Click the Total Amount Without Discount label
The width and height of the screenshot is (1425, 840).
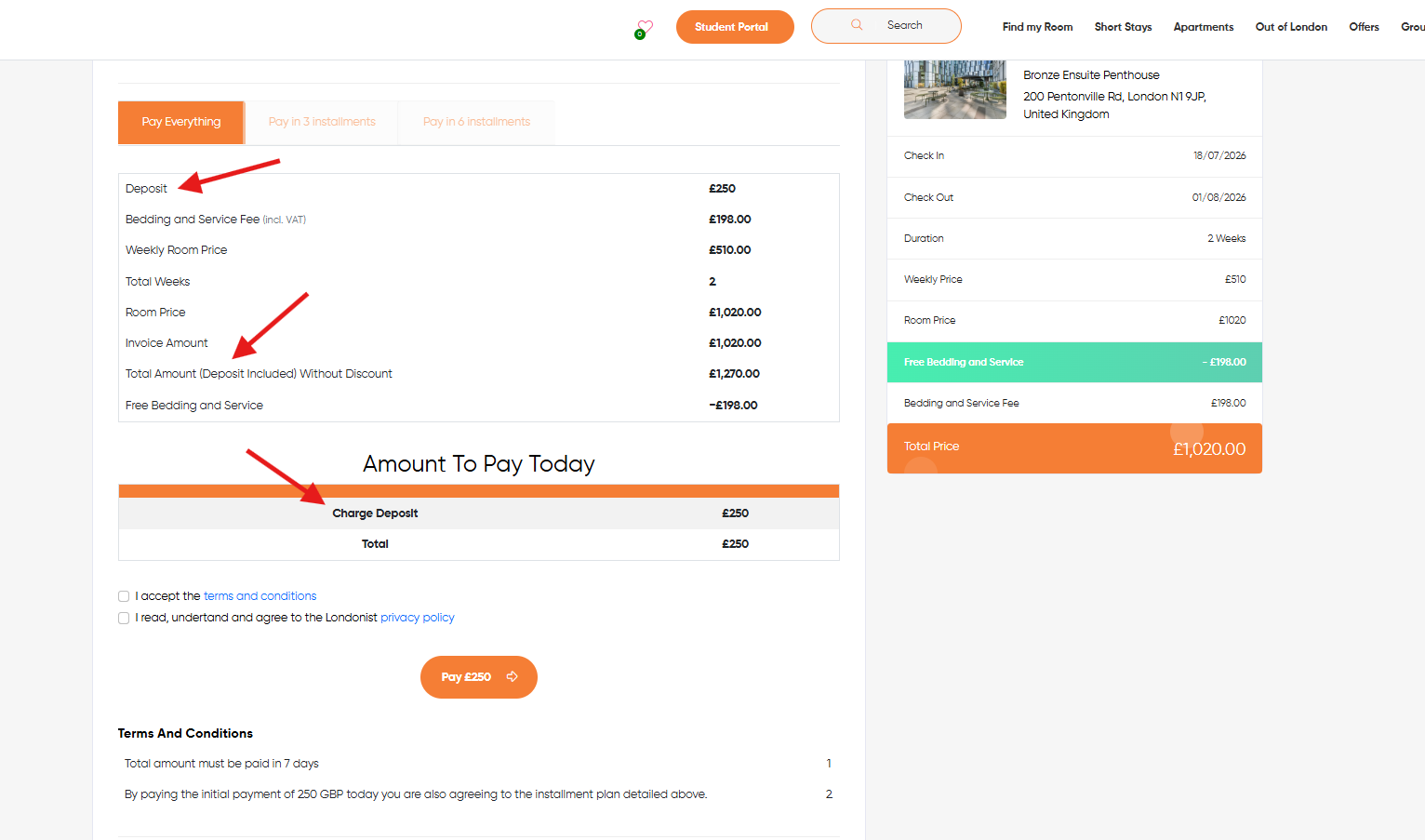[x=259, y=374]
